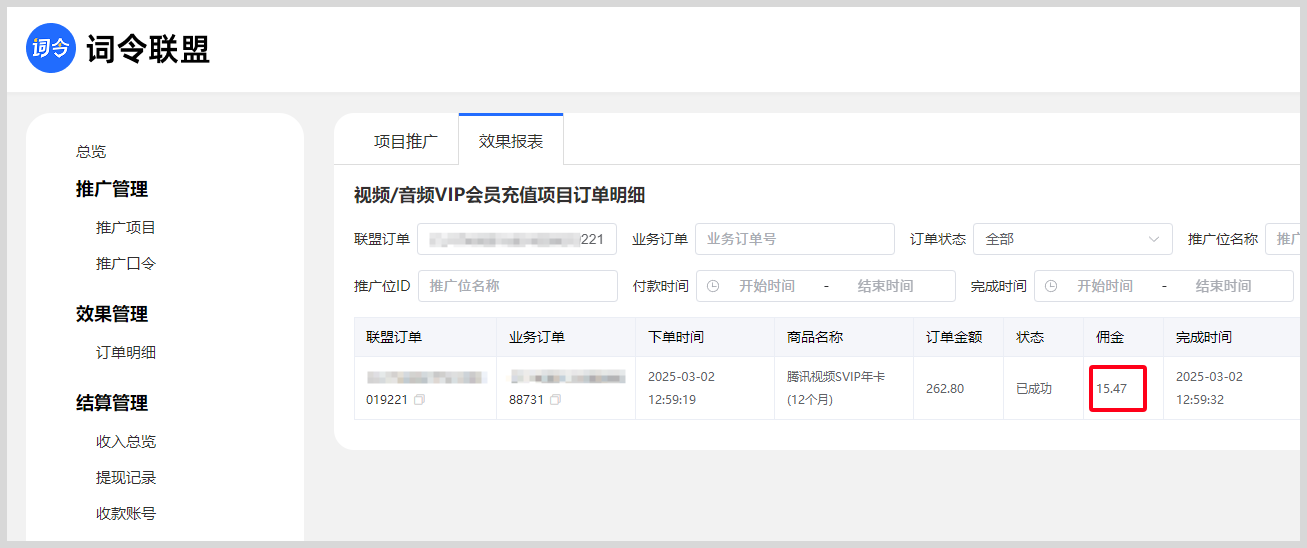The image size is (1307, 548).
Task: Click the 完成时间 column header
Action: tap(1204, 337)
